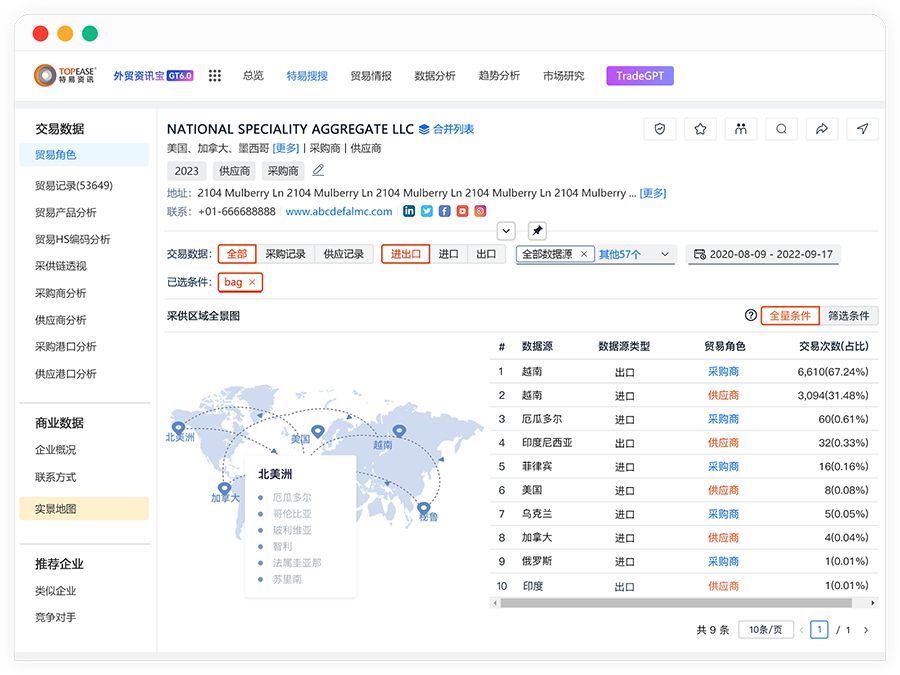Select 采购记录 transaction data filter

point(285,254)
